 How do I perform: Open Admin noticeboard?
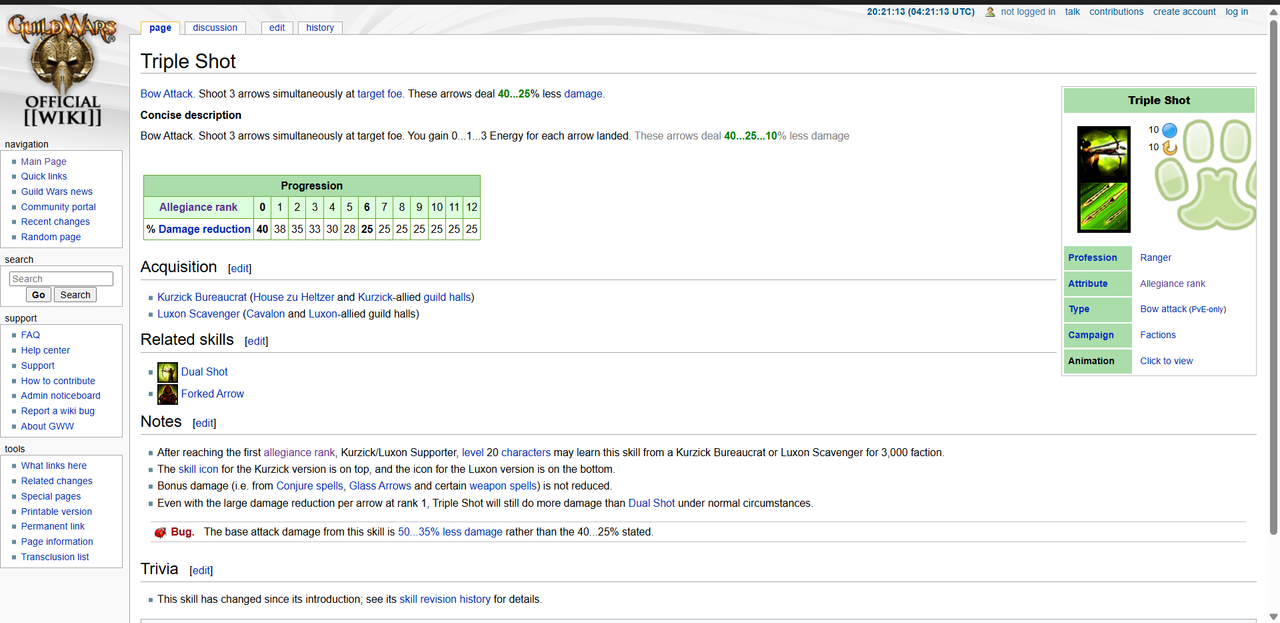tap(61, 396)
